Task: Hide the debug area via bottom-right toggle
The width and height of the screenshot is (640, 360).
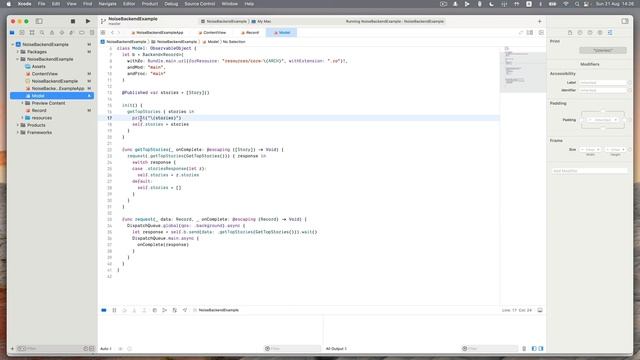Action: click(540, 310)
